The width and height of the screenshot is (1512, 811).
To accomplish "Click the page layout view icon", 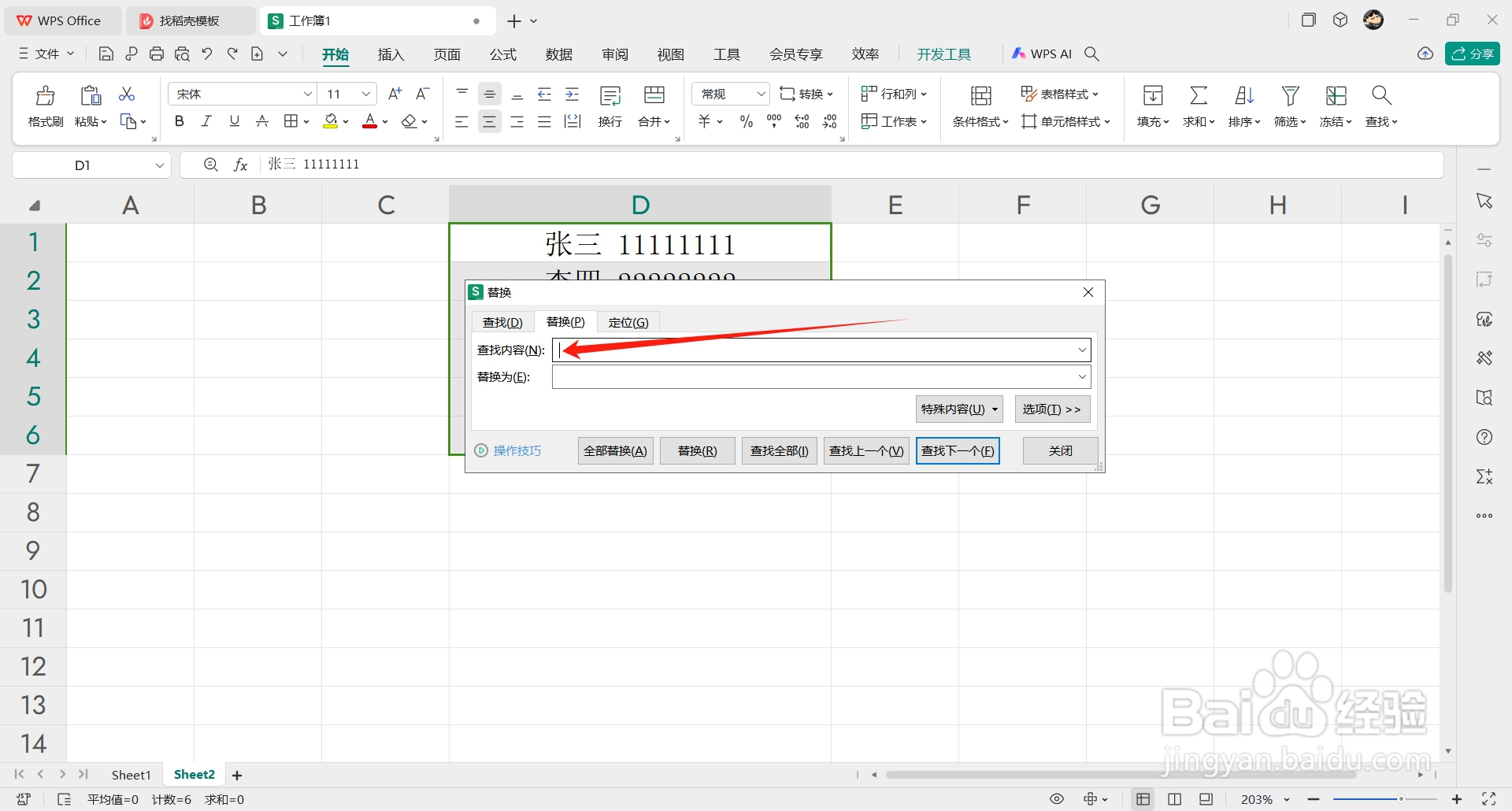I will (x=1175, y=800).
